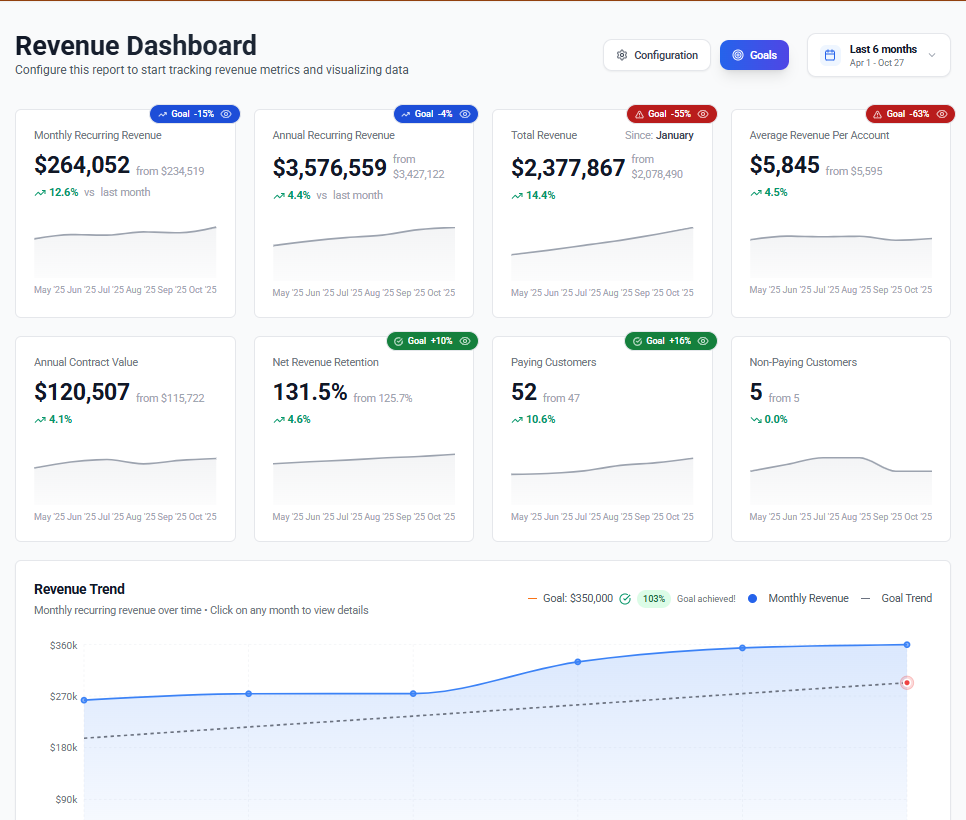966x820 pixels.
Task: Toggle the eye icon on Monthly Recurring Revenue goal badge
Action: pos(228,114)
